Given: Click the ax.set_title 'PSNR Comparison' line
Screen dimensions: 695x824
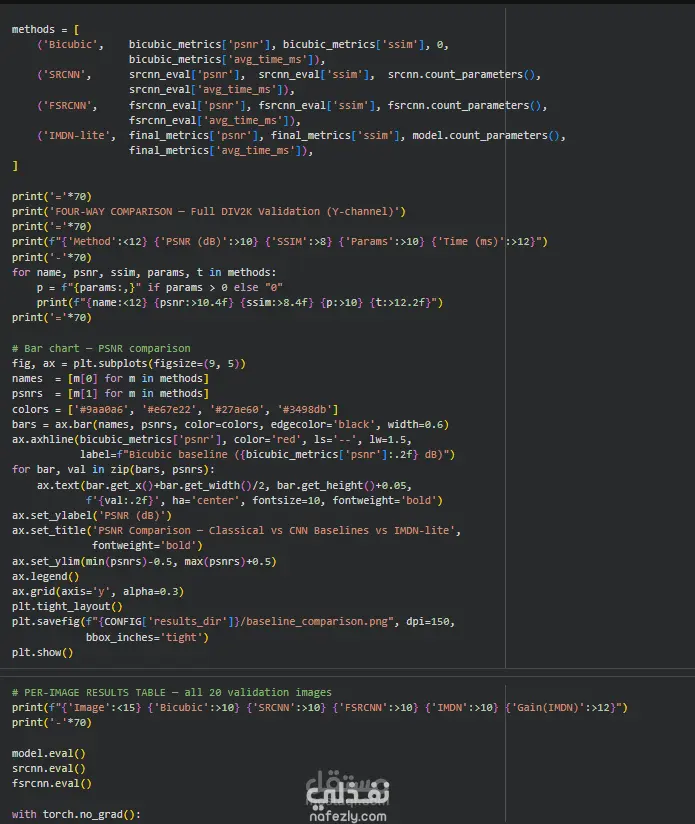Looking at the screenshot, I should [x=236, y=531].
